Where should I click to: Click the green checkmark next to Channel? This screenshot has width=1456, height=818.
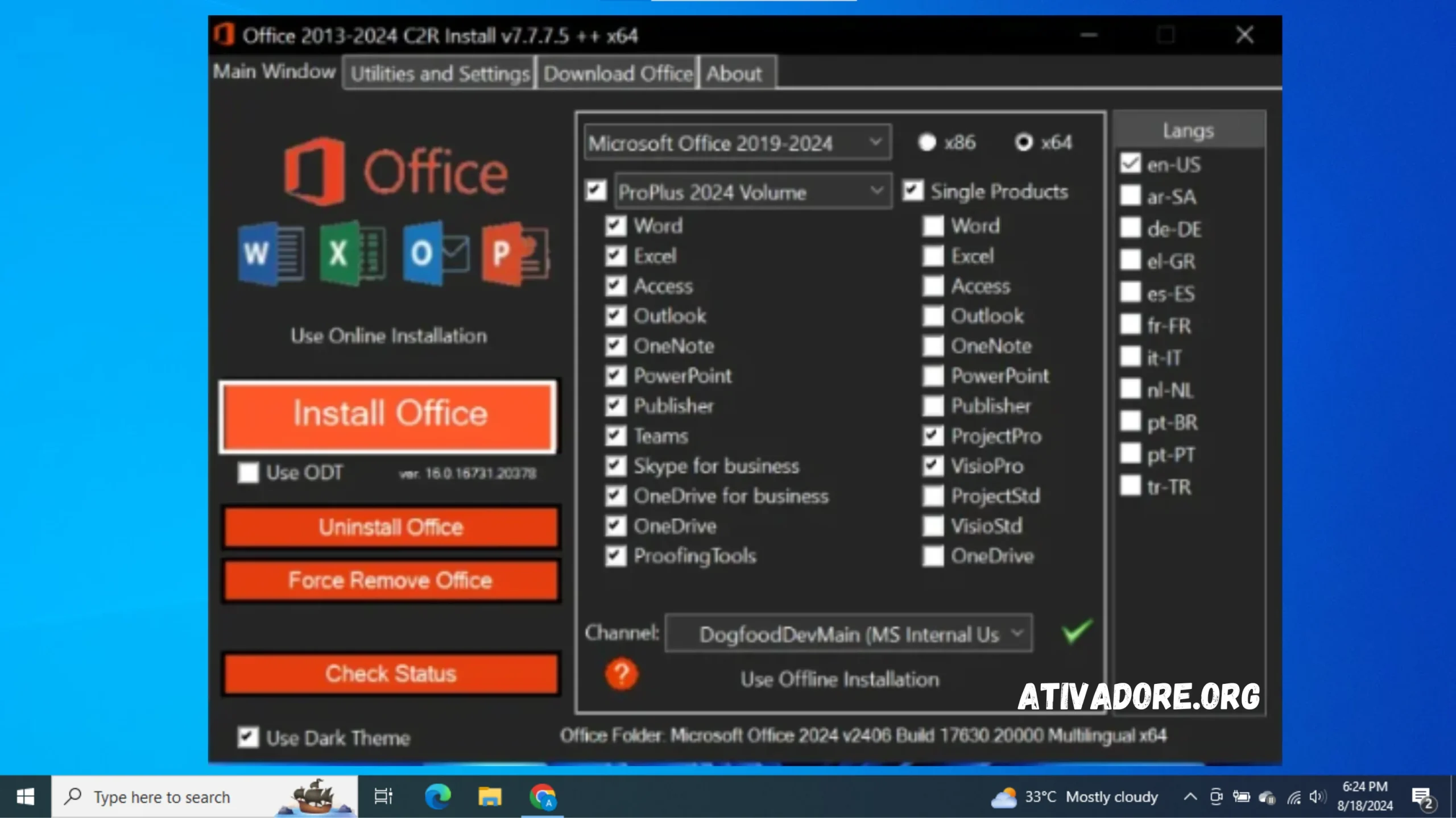click(x=1077, y=632)
